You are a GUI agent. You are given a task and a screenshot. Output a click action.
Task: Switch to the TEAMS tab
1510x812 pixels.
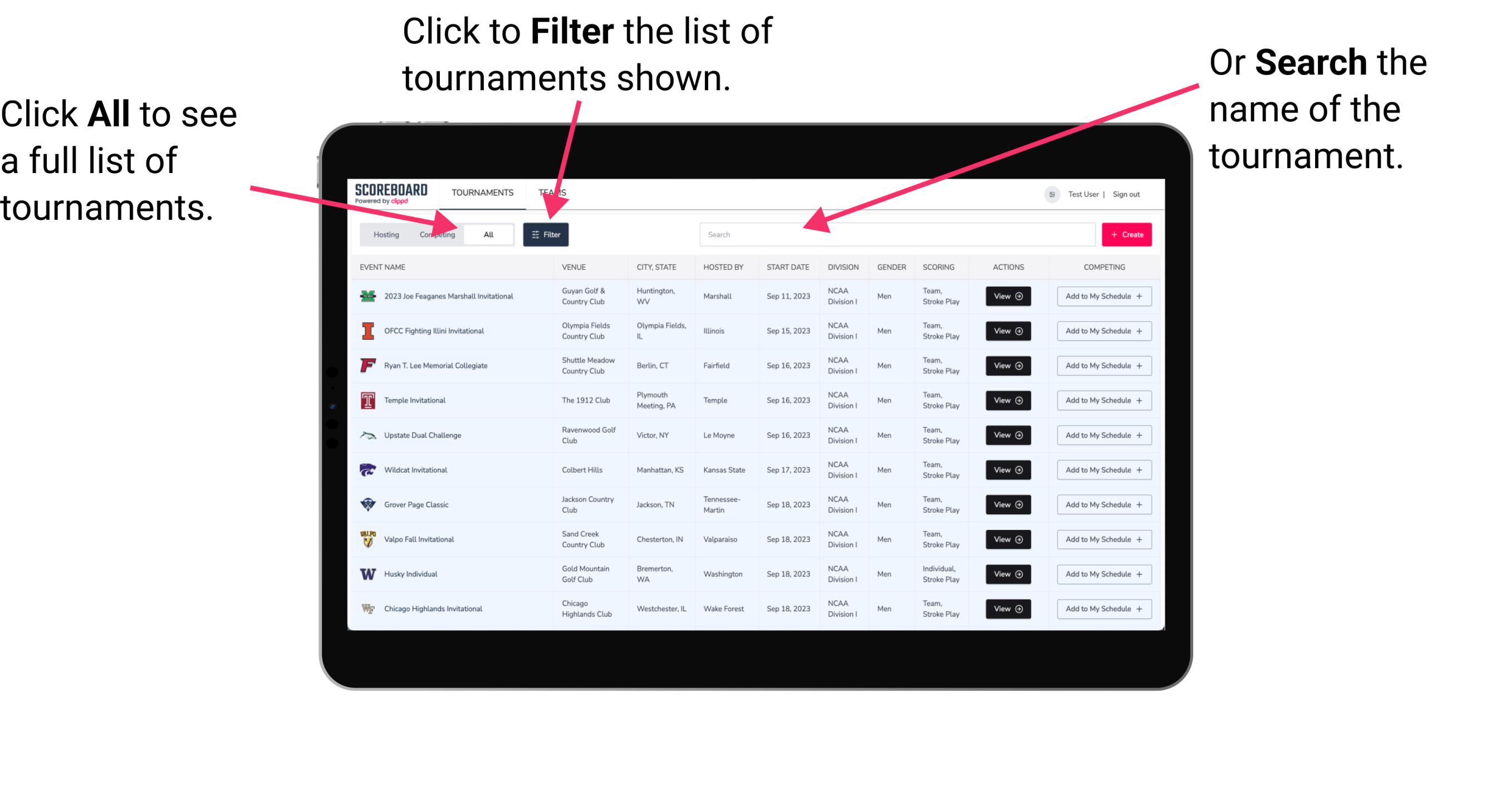pos(555,192)
